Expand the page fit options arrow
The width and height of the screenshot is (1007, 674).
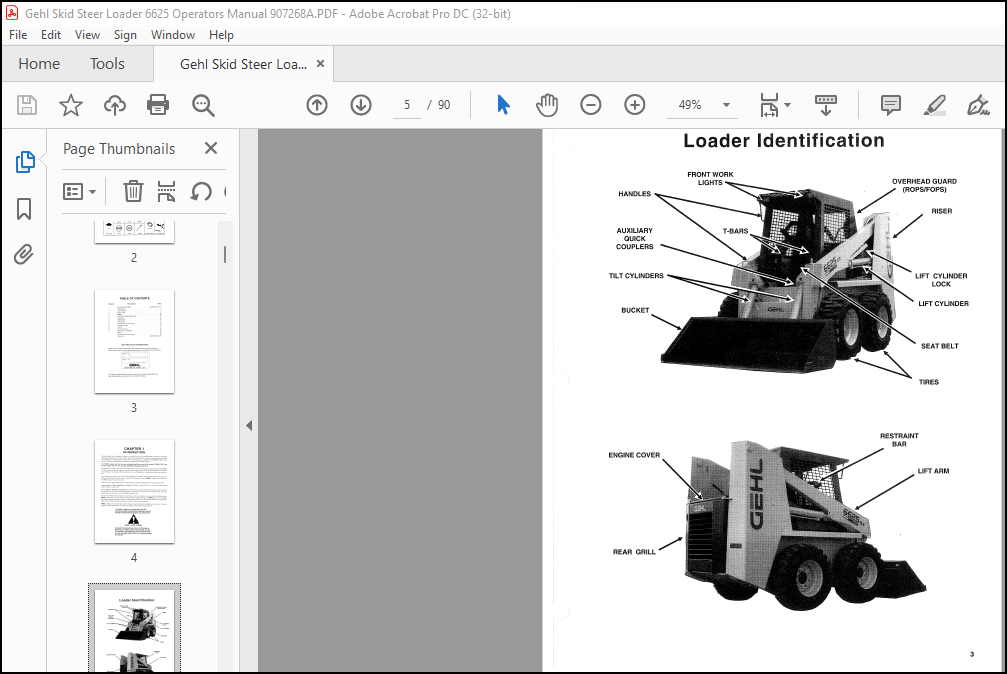click(x=787, y=105)
